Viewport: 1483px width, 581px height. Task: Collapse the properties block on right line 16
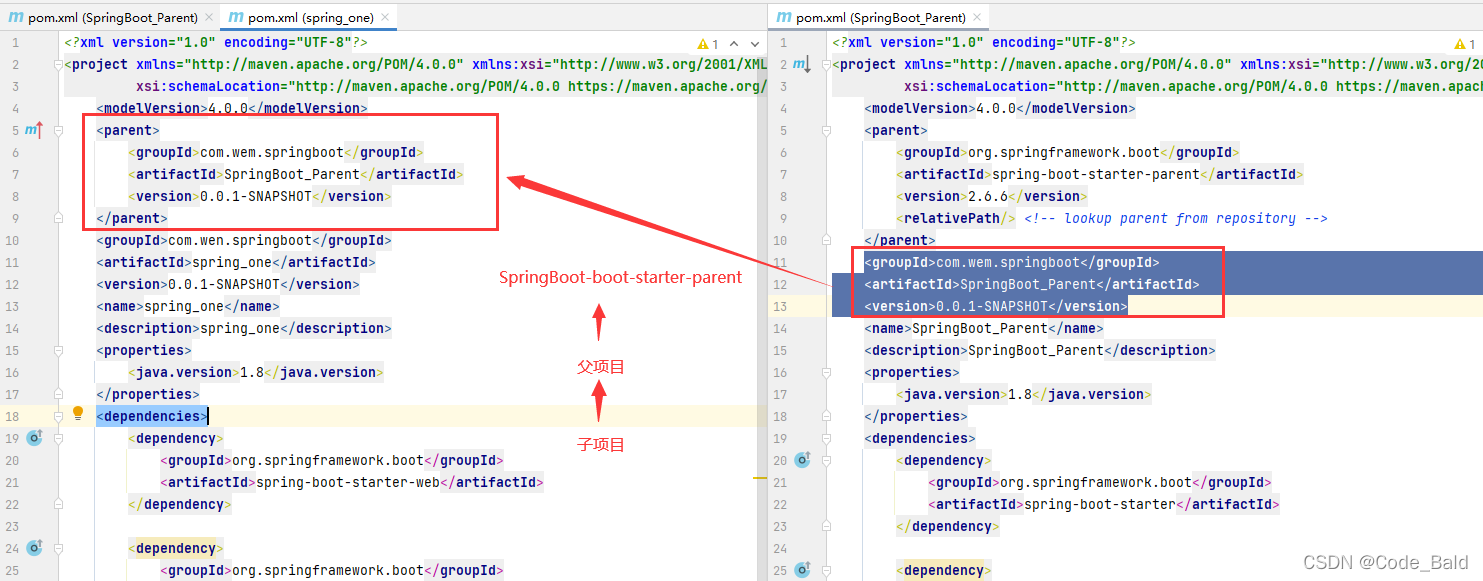pos(826,372)
